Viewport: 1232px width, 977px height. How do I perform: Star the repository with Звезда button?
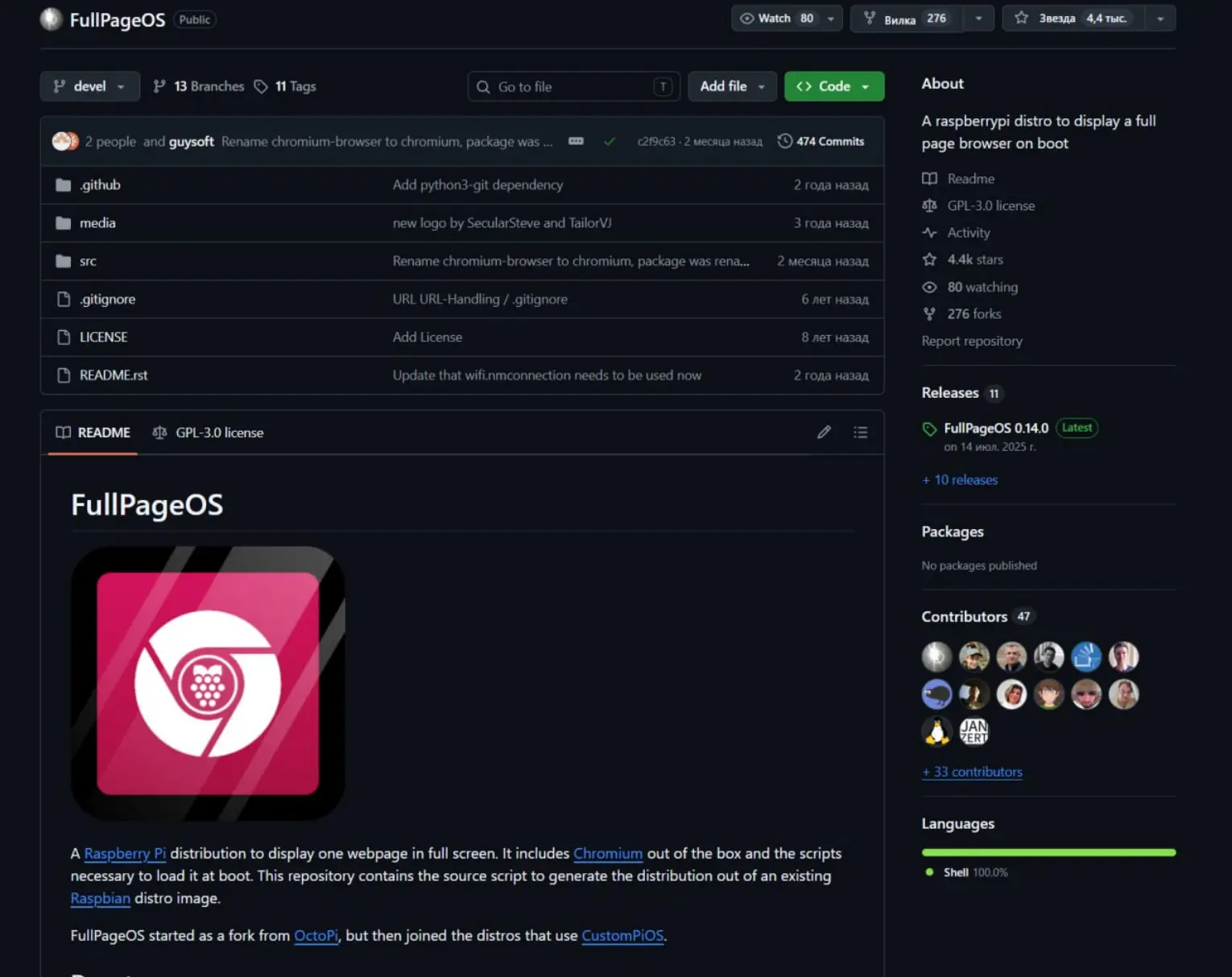click(1073, 18)
